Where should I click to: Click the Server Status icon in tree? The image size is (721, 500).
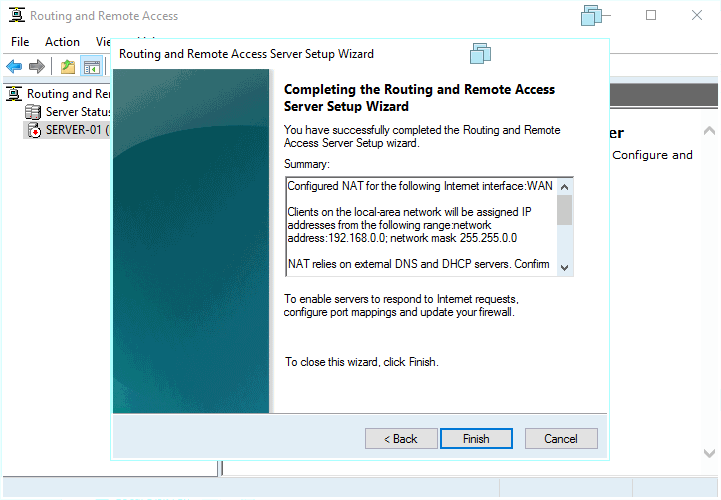(33, 112)
